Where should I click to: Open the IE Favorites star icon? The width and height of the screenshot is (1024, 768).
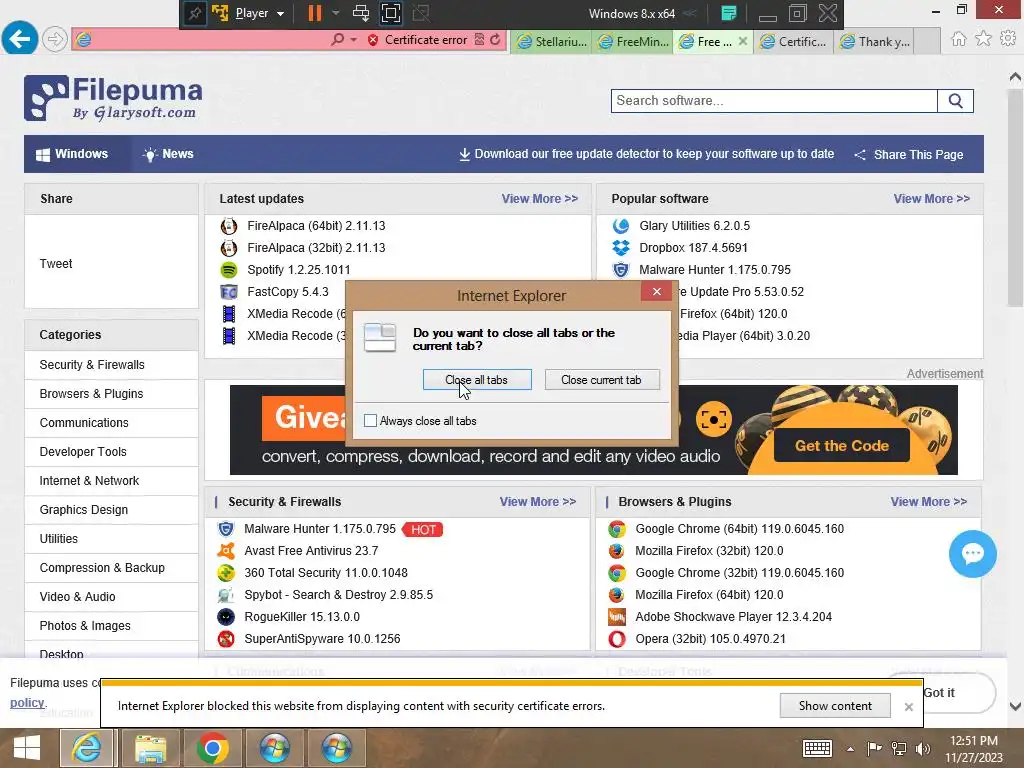(983, 39)
